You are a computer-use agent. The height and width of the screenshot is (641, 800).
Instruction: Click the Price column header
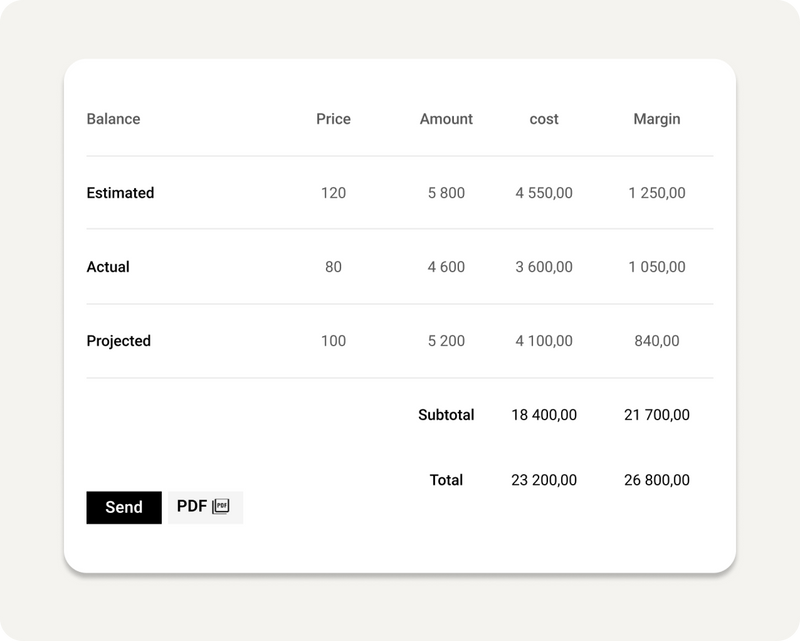click(333, 119)
